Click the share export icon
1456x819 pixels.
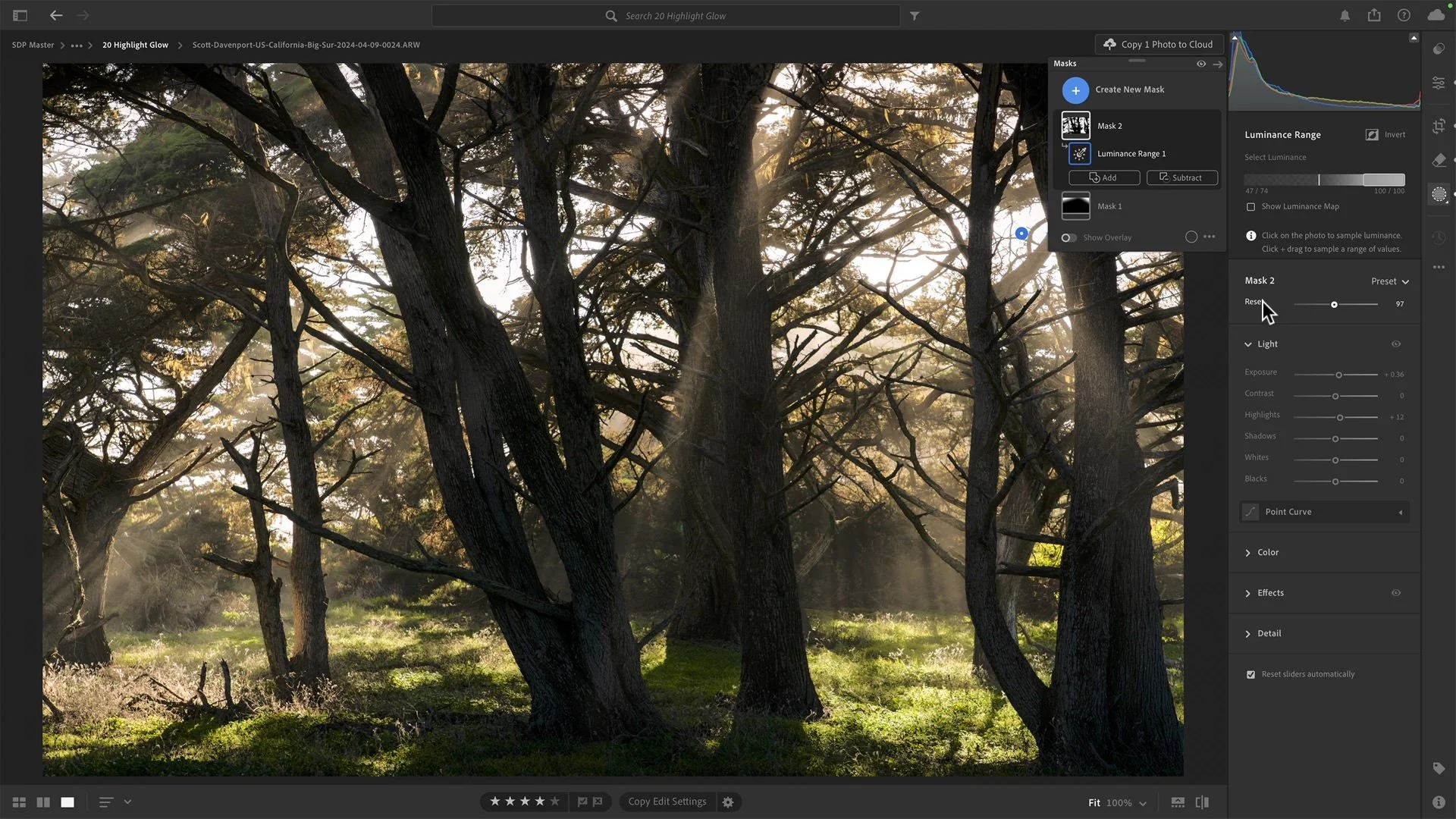click(x=1374, y=16)
